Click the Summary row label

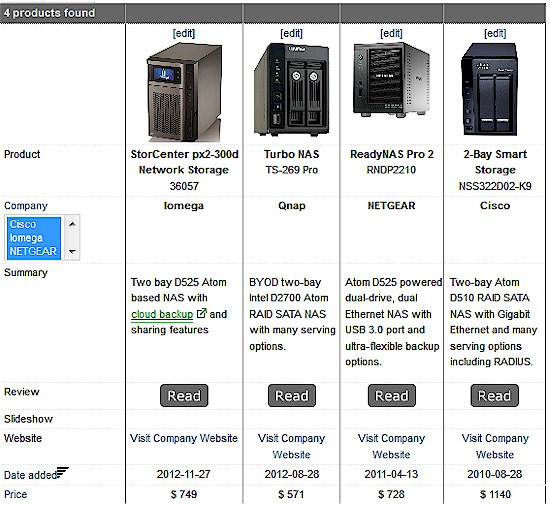pos(26,272)
